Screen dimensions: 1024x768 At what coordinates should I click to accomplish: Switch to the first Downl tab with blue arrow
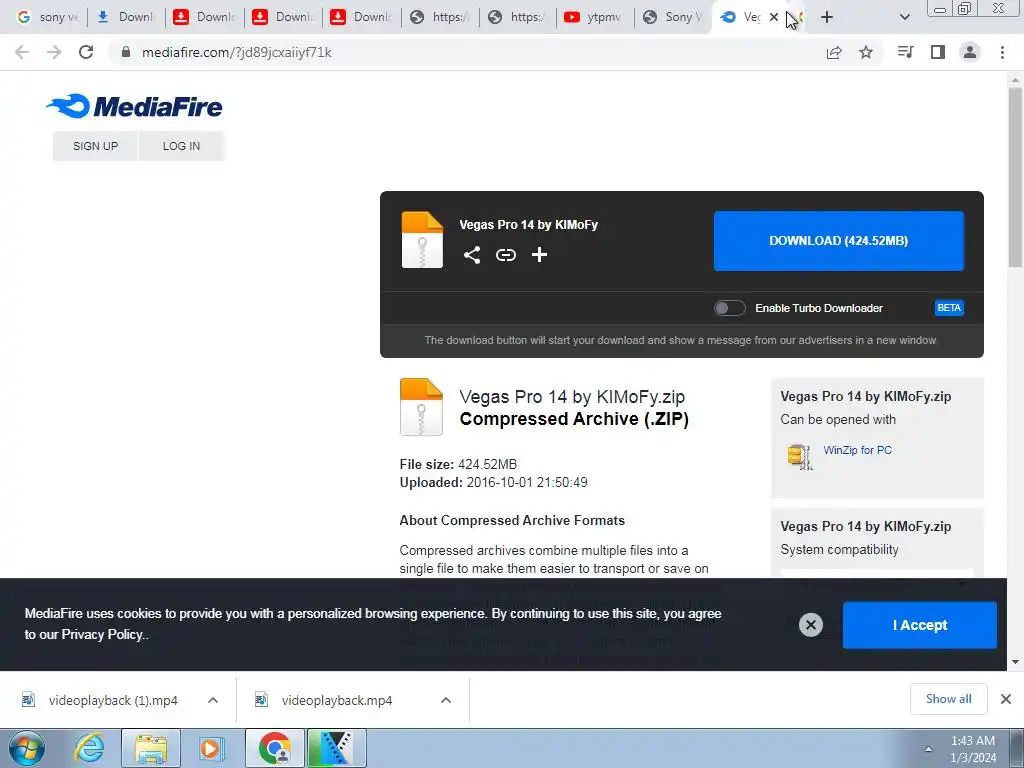pos(125,17)
